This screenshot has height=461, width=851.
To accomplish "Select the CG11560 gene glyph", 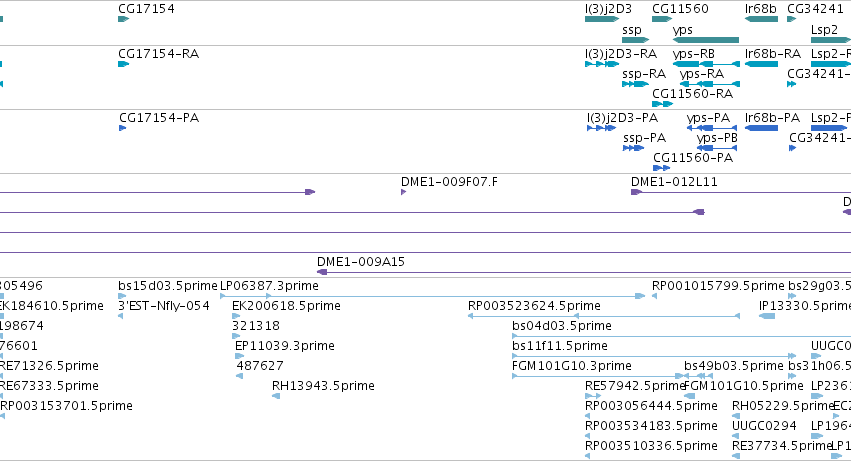I will (x=662, y=19).
